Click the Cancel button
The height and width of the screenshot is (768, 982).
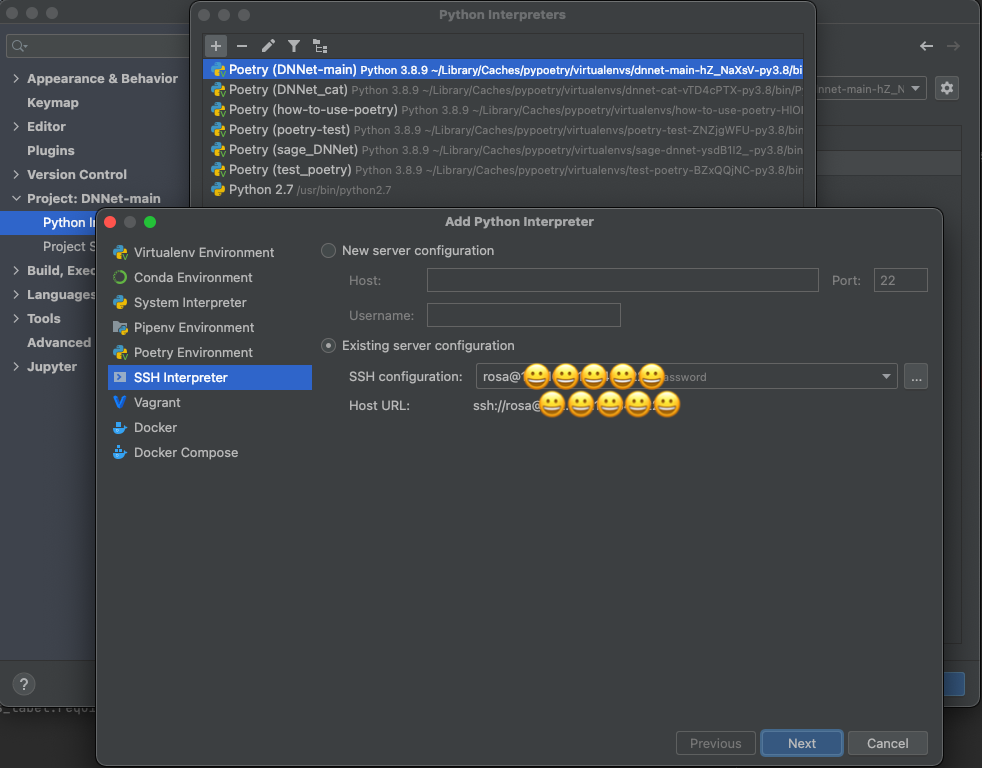point(887,744)
